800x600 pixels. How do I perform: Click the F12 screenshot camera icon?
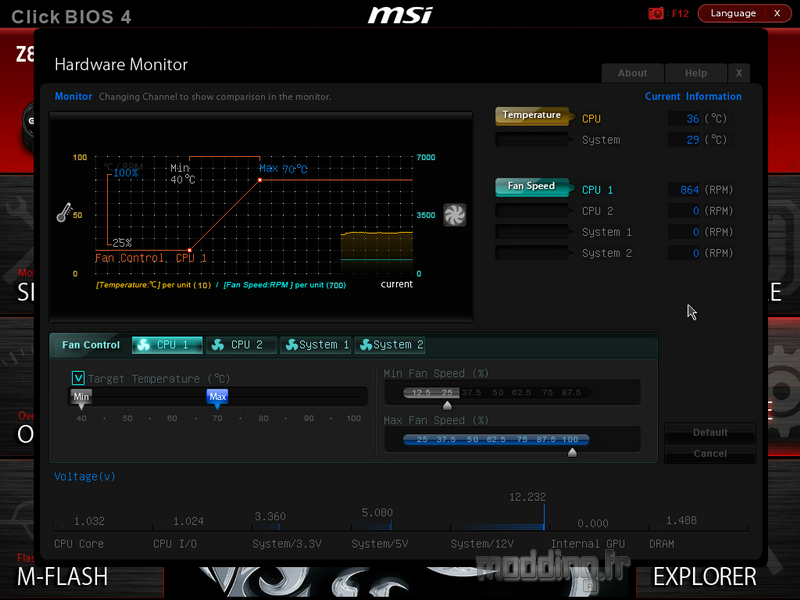coord(656,13)
